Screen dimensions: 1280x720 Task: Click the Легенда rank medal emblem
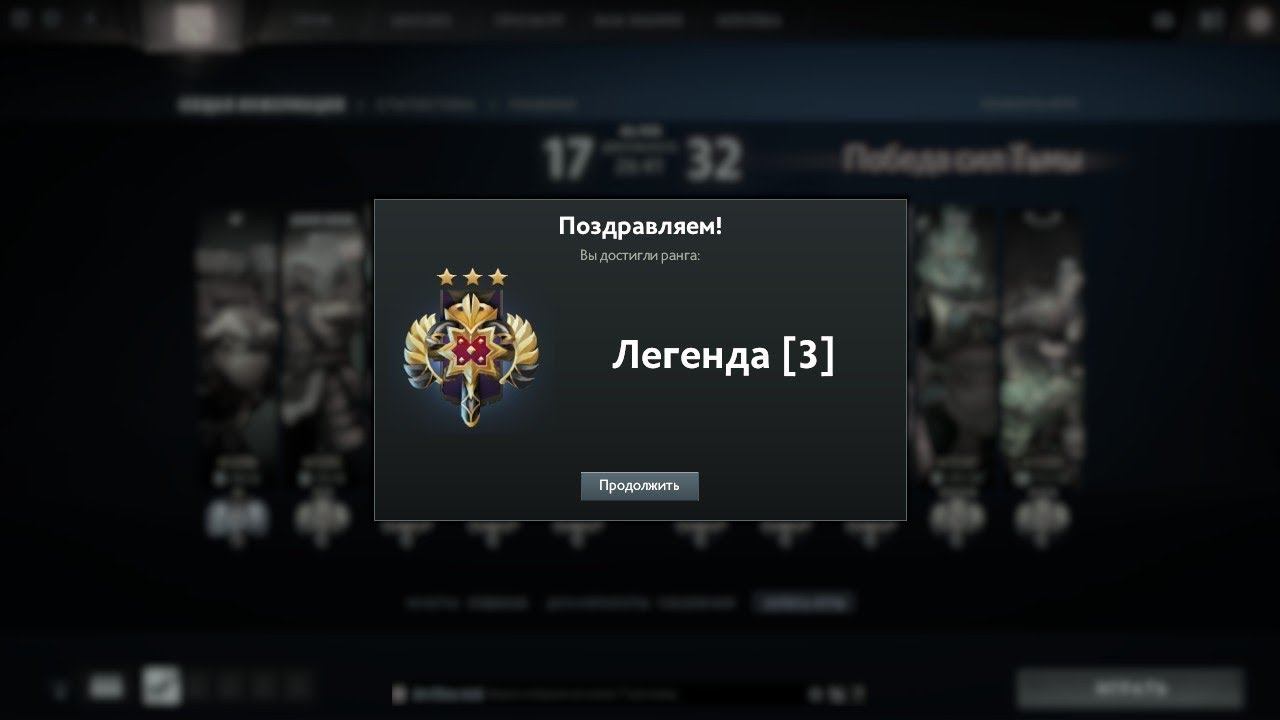click(x=471, y=357)
